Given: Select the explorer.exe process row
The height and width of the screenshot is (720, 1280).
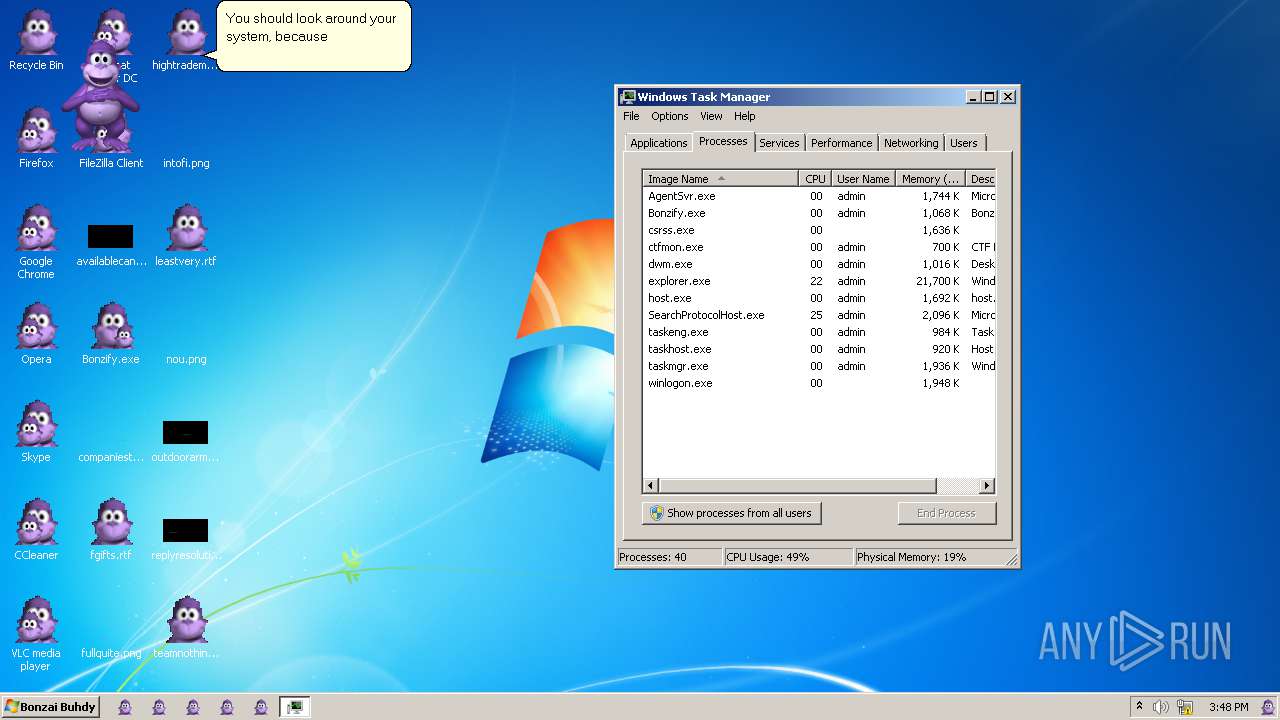Looking at the screenshot, I should click(819, 281).
